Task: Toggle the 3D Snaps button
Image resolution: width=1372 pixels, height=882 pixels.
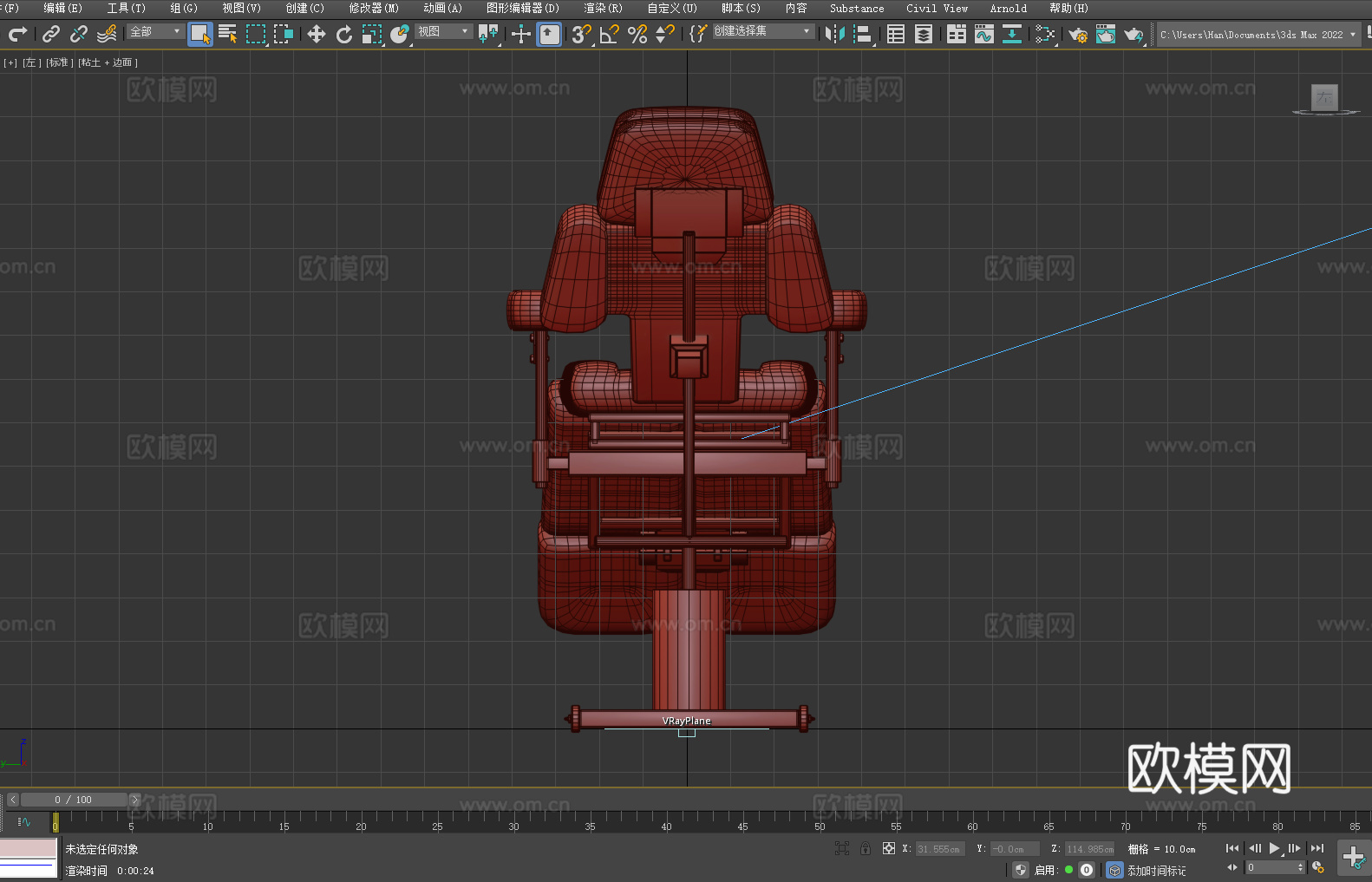Action: point(581,34)
